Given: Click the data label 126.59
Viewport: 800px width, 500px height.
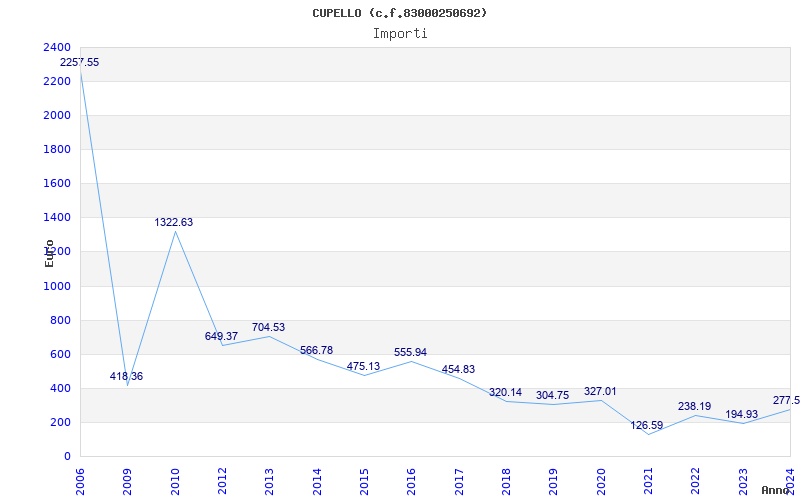Looking at the screenshot, I should 646,425.
